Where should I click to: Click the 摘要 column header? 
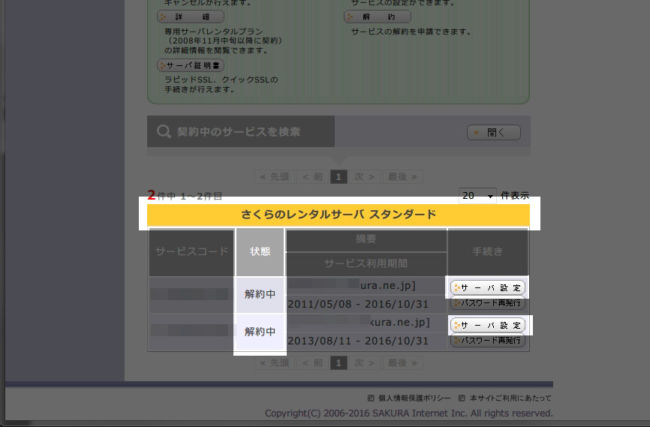(366, 239)
